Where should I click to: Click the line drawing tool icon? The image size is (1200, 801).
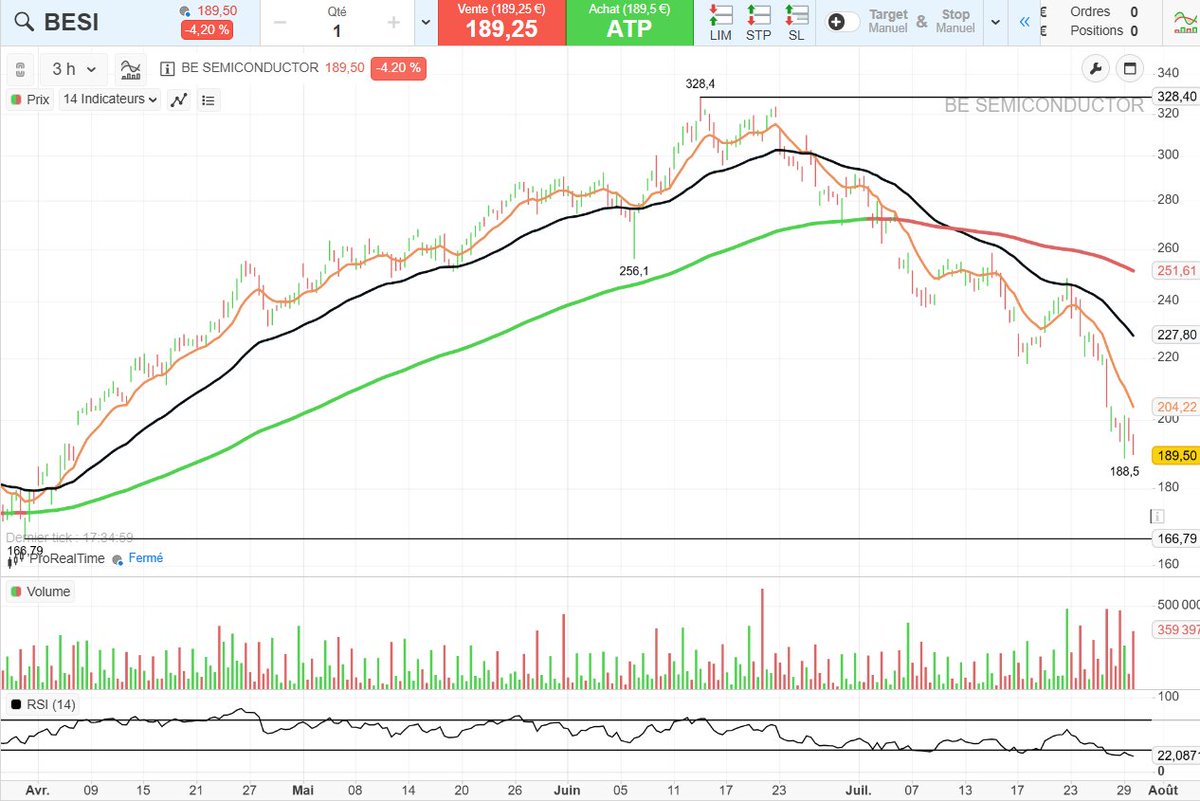tap(179, 100)
